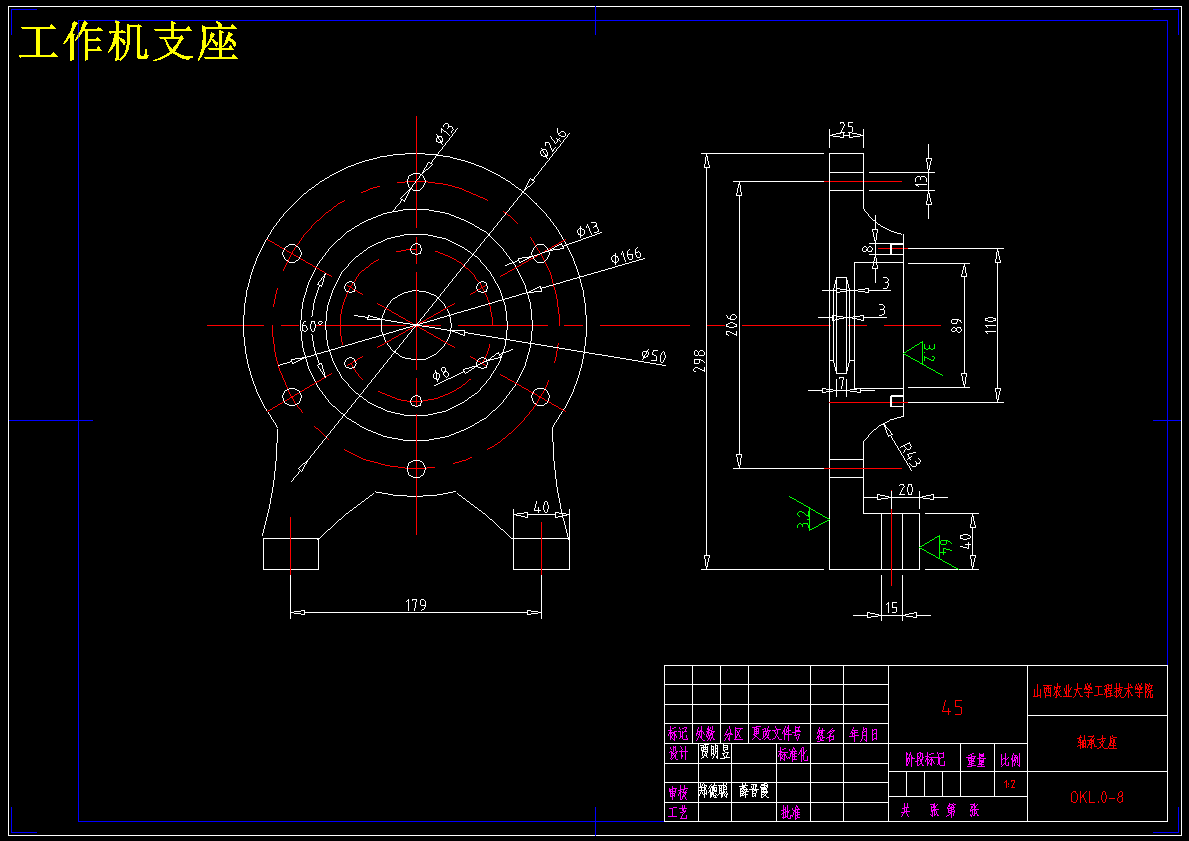Click the 年月日 header cell
The width and height of the screenshot is (1189, 841).
[x=864, y=734]
